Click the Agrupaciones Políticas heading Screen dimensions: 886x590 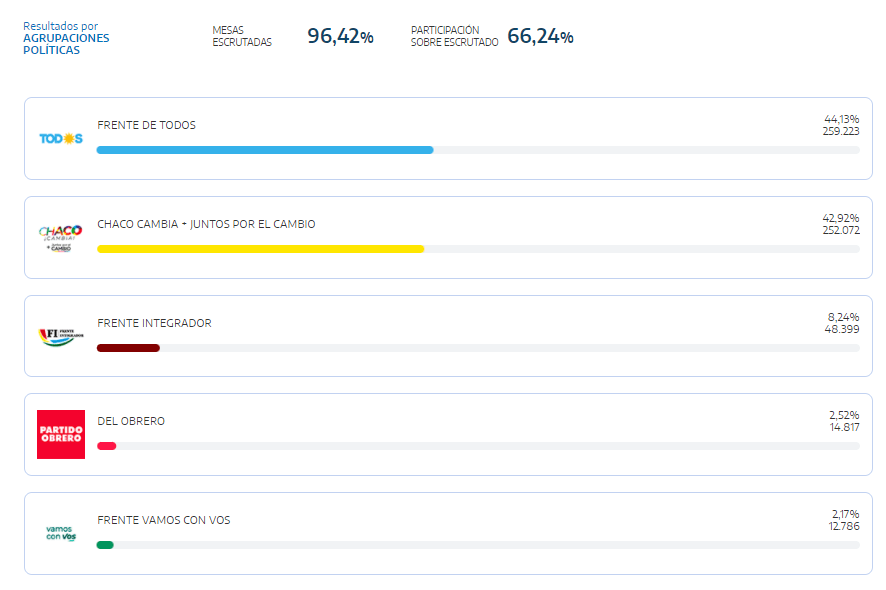[66, 44]
